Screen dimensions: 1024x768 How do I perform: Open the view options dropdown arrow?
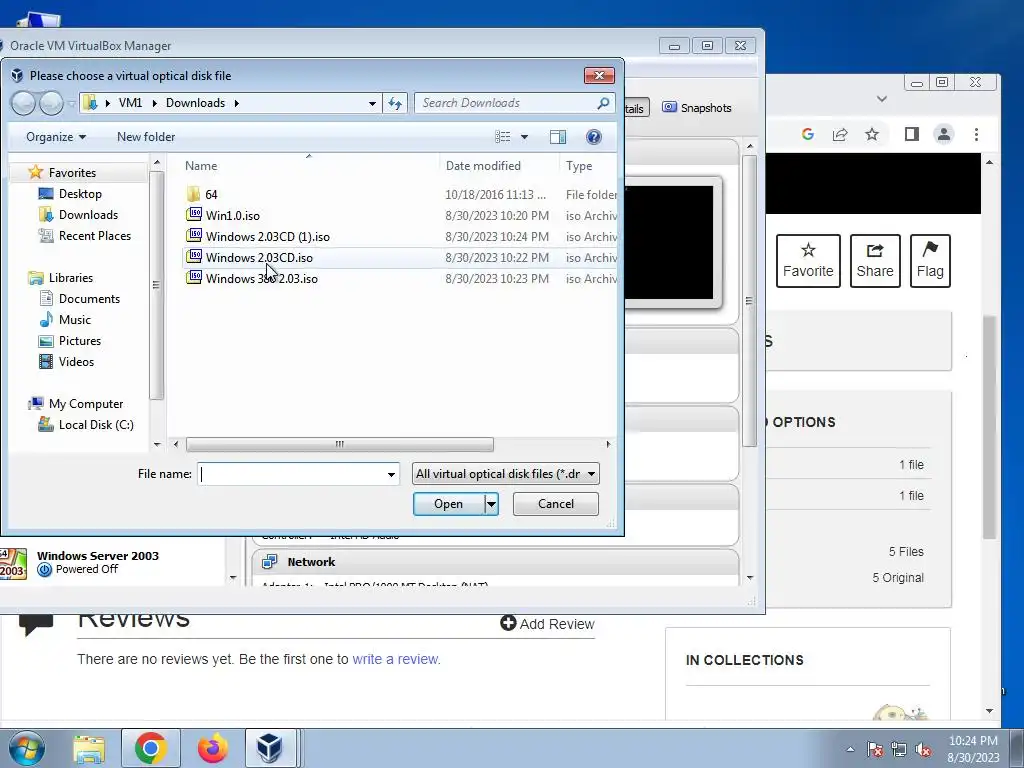pos(524,137)
